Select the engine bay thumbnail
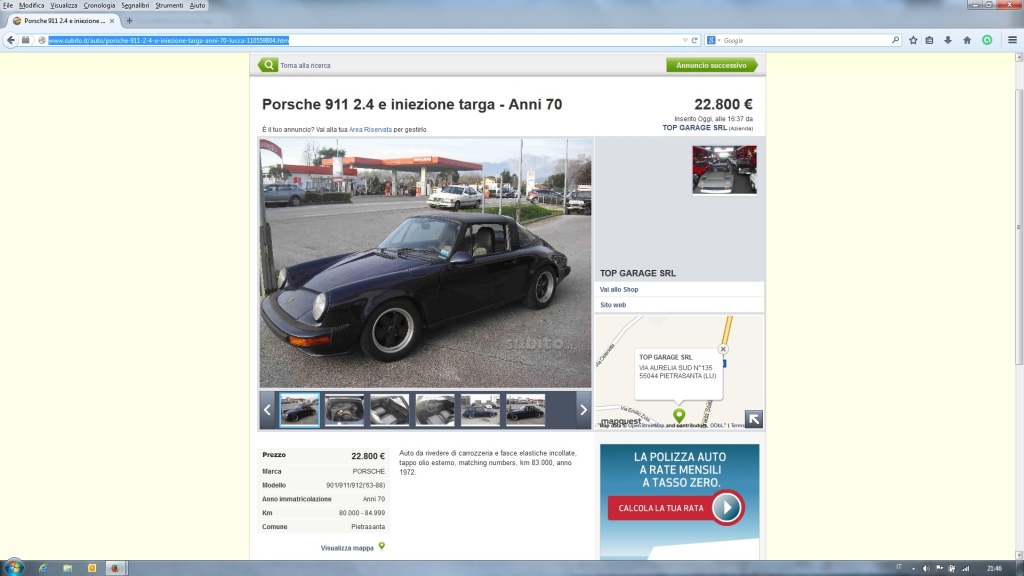 click(x=344, y=410)
